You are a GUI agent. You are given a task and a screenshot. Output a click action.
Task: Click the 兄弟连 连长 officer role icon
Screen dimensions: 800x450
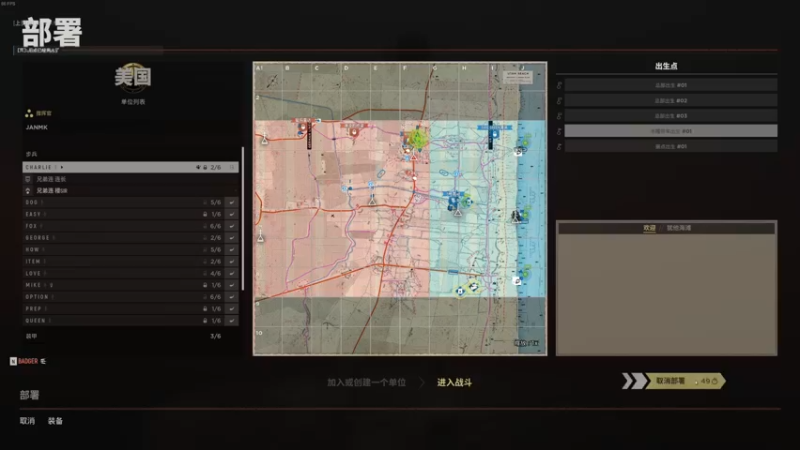pyautogui.click(x=28, y=179)
